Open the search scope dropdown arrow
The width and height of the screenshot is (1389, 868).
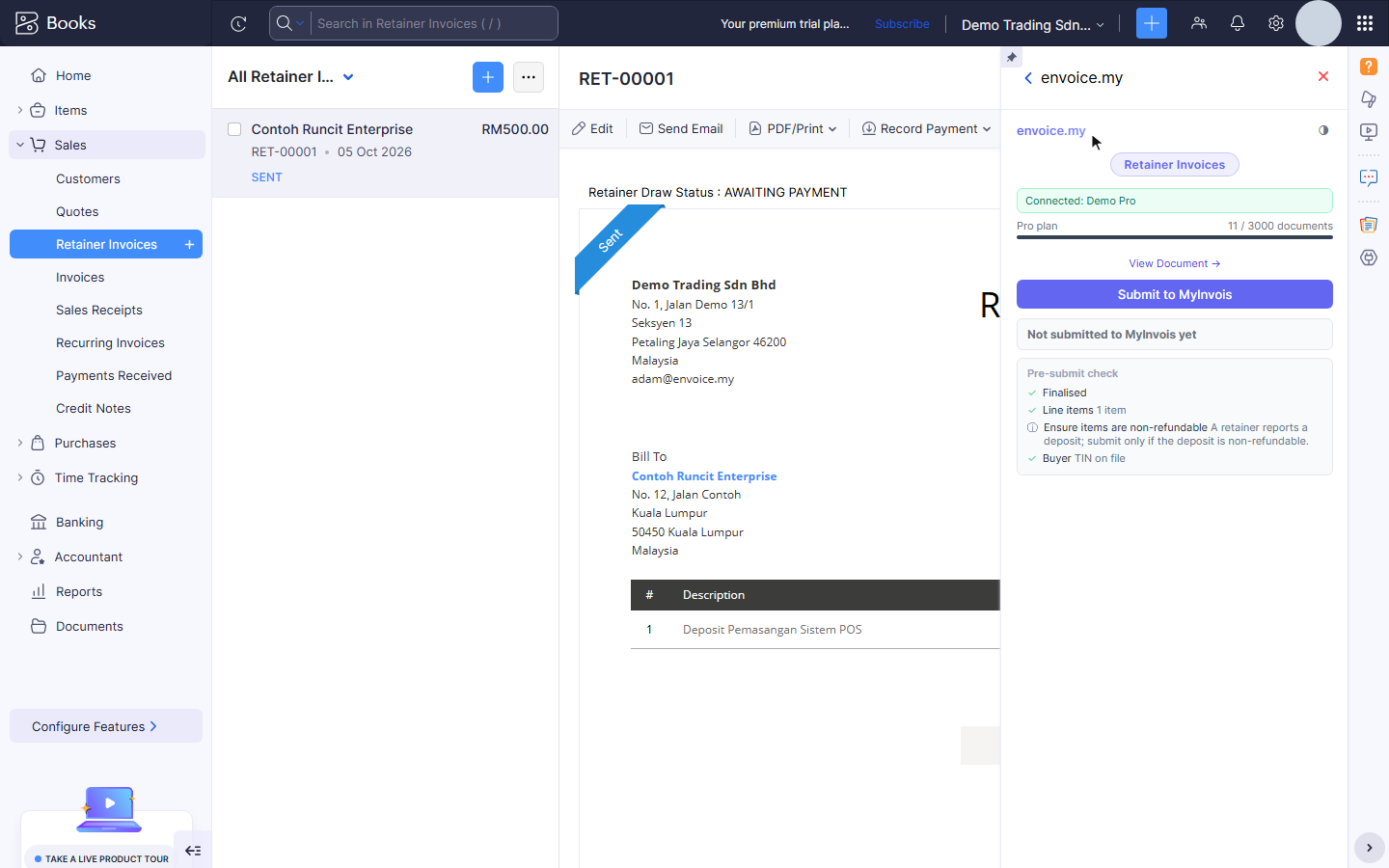click(x=301, y=24)
